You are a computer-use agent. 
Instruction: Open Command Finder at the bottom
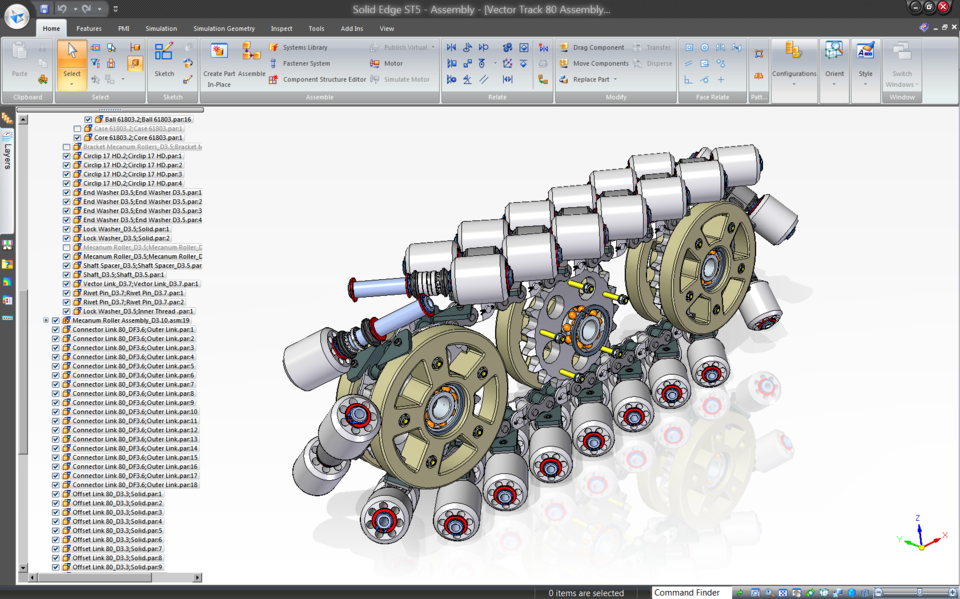pos(690,592)
